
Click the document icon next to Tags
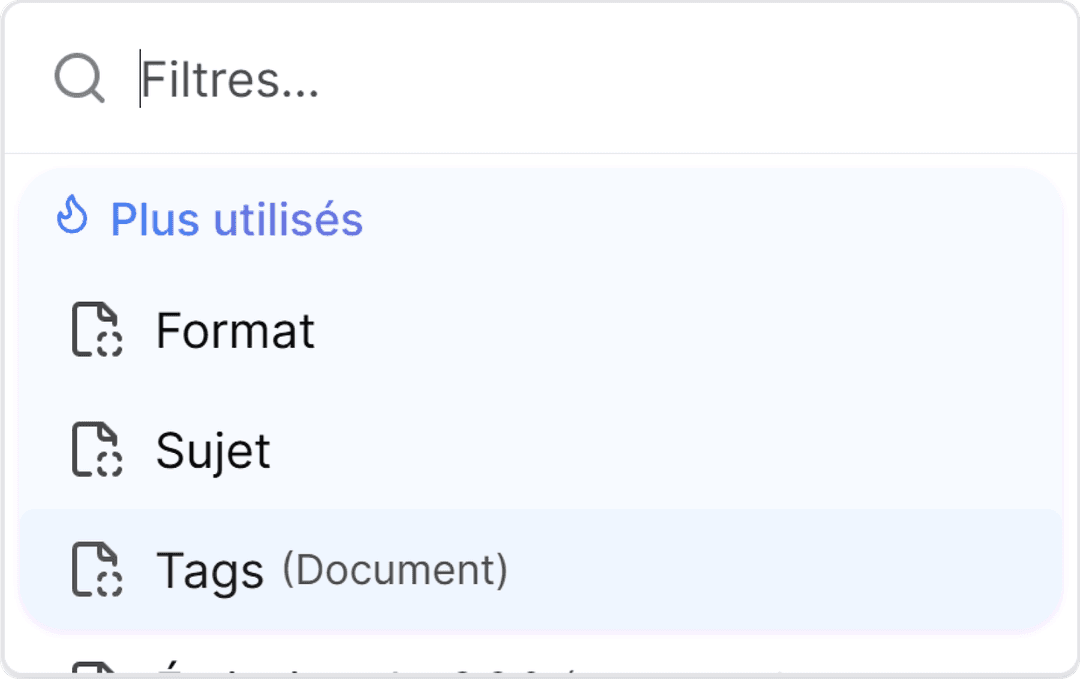point(96,570)
